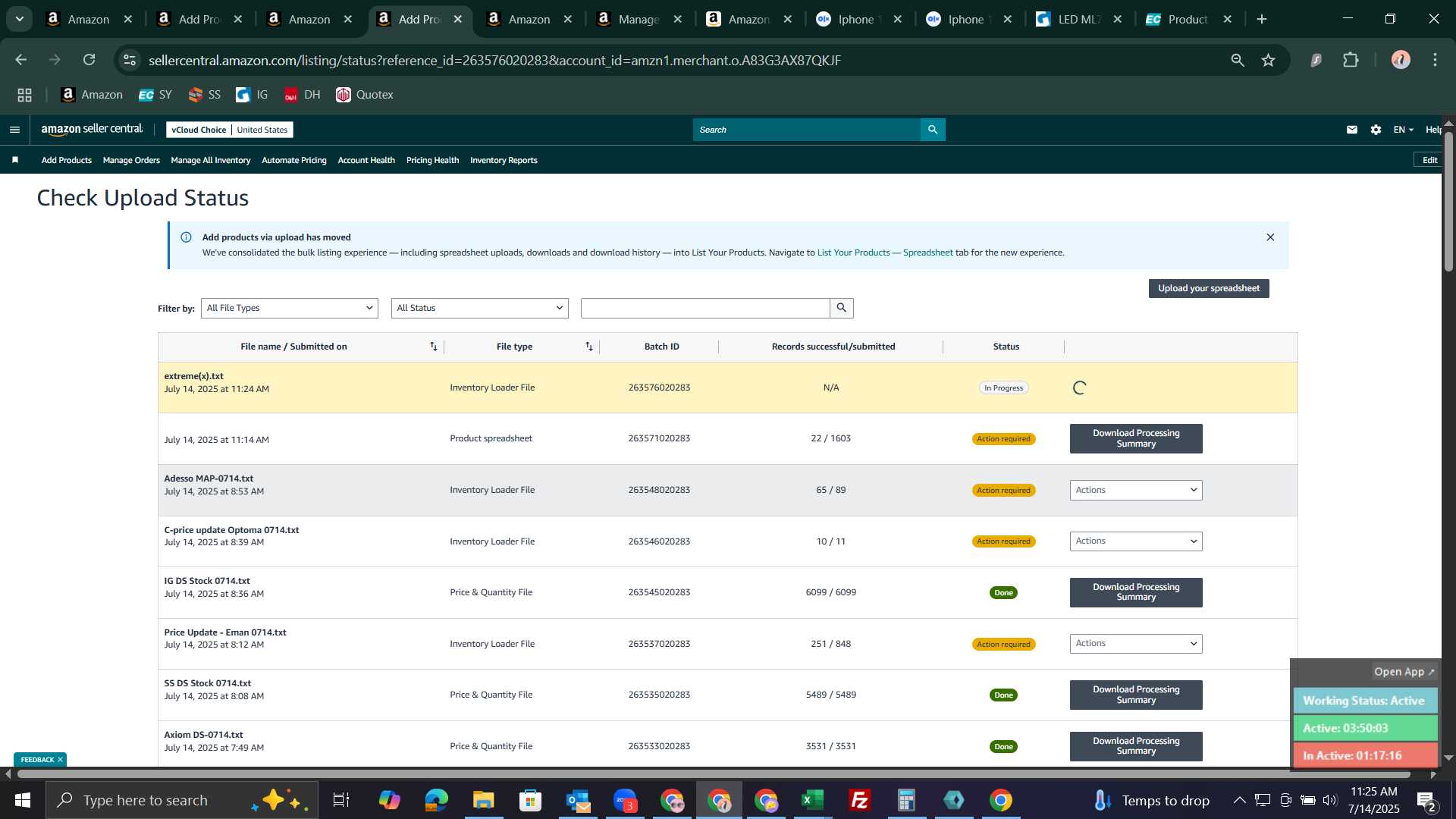Click Open App in the tracker widget
Image resolution: width=1456 pixels, height=819 pixels.
click(1404, 672)
